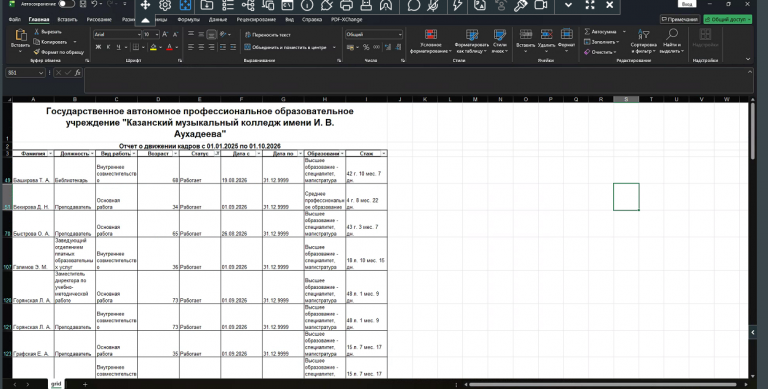This screenshot has width=768, height=389.
Task: Open overlay toolbar settings gear
Action: pyautogui.click(x=165, y=5)
